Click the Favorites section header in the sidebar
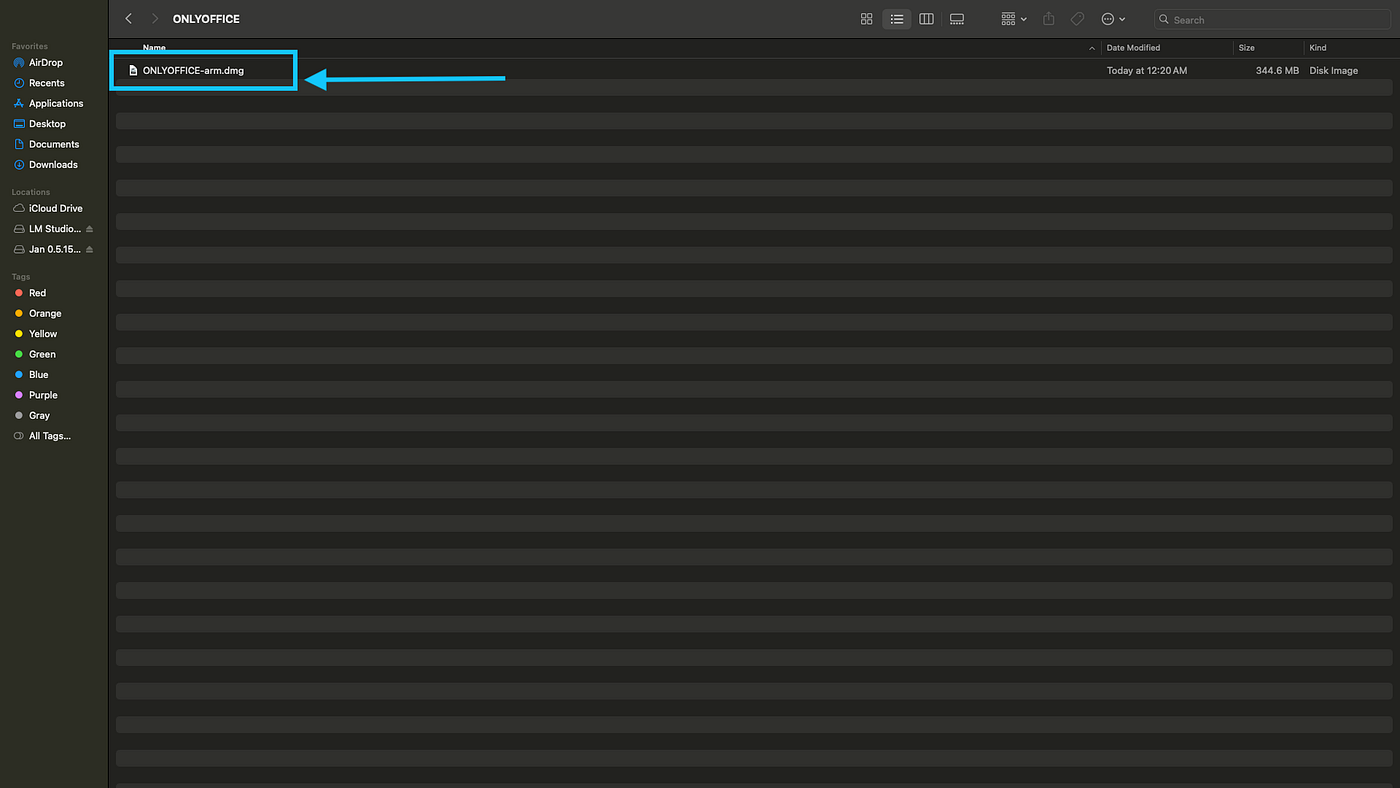Image resolution: width=1400 pixels, height=788 pixels. coord(30,46)
